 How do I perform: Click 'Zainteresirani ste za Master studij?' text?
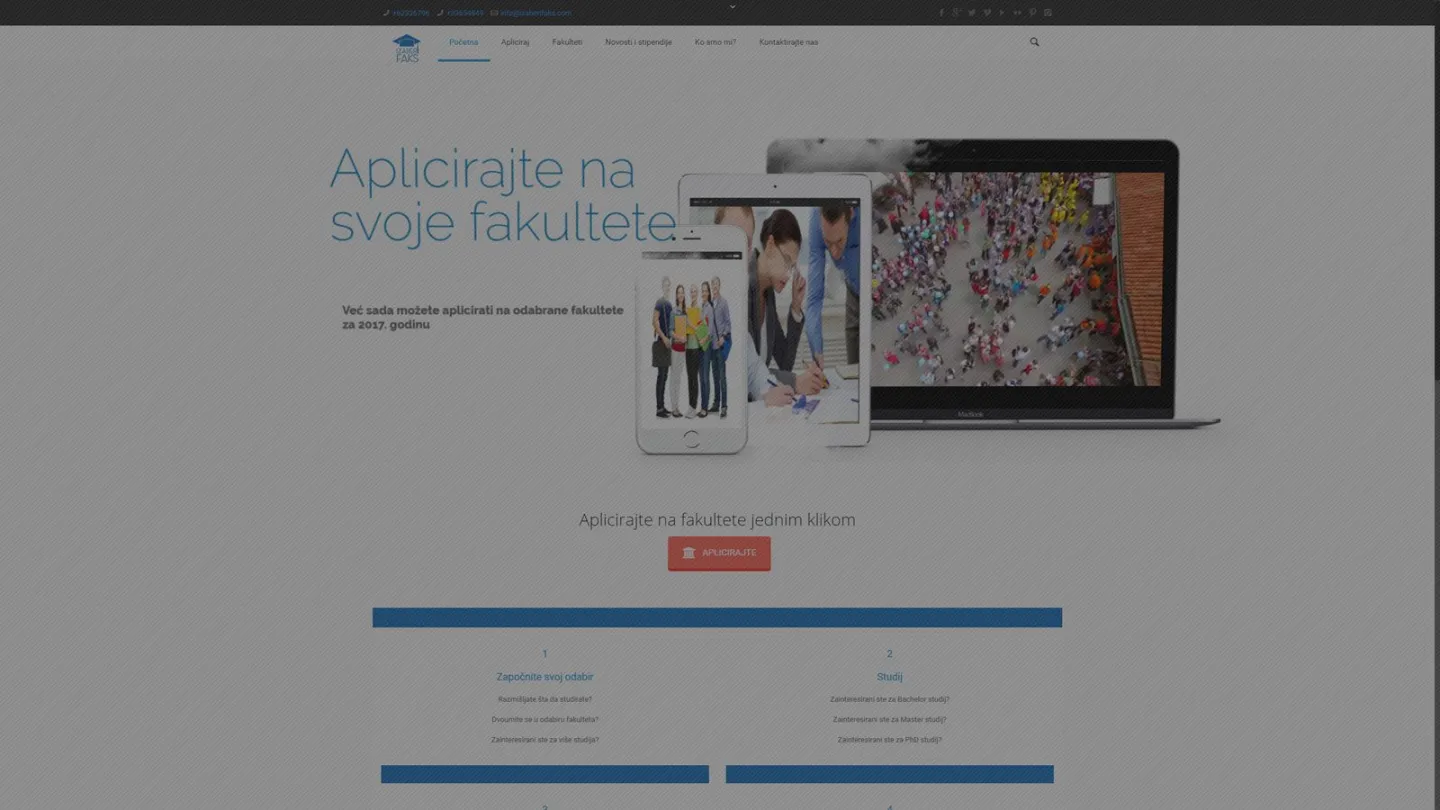tap(889, 719)
